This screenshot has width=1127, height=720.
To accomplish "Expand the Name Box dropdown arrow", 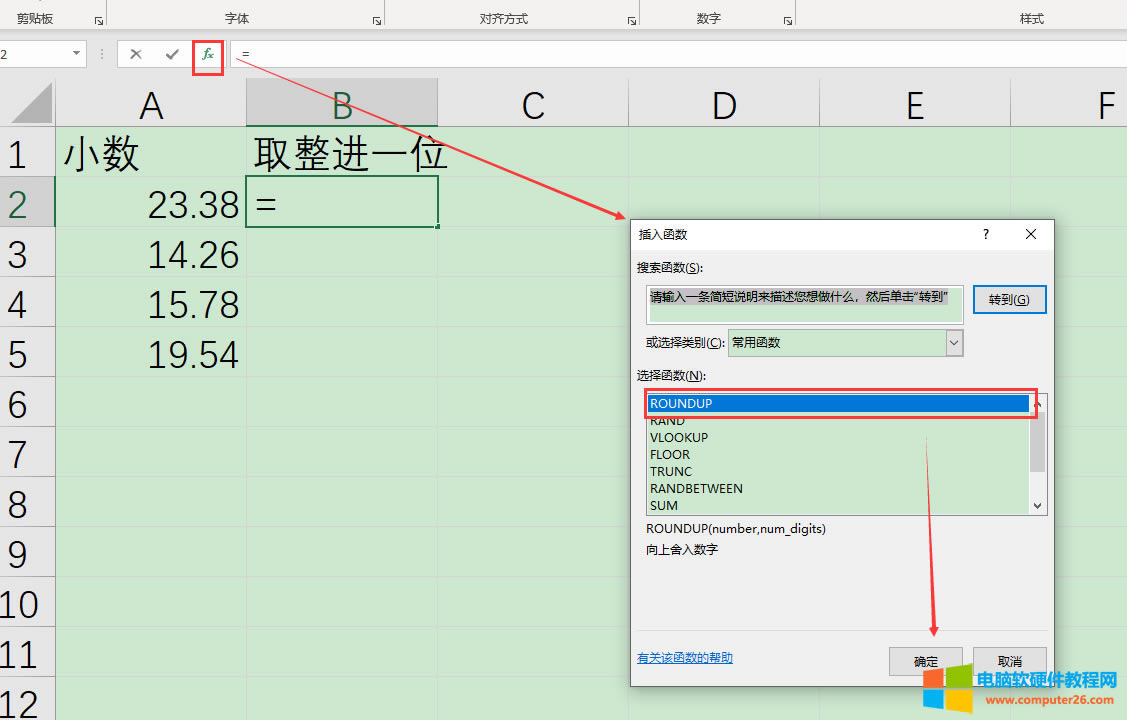I will [x=77, y=54].
